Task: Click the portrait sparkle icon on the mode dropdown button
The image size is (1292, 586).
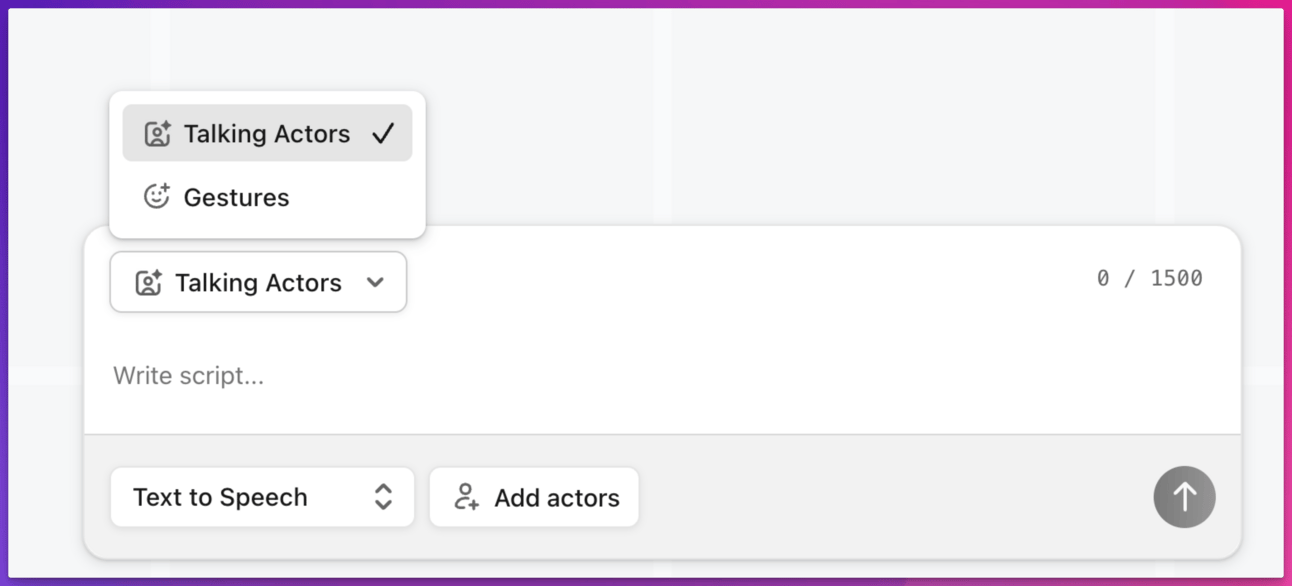Action: [149, 283]
